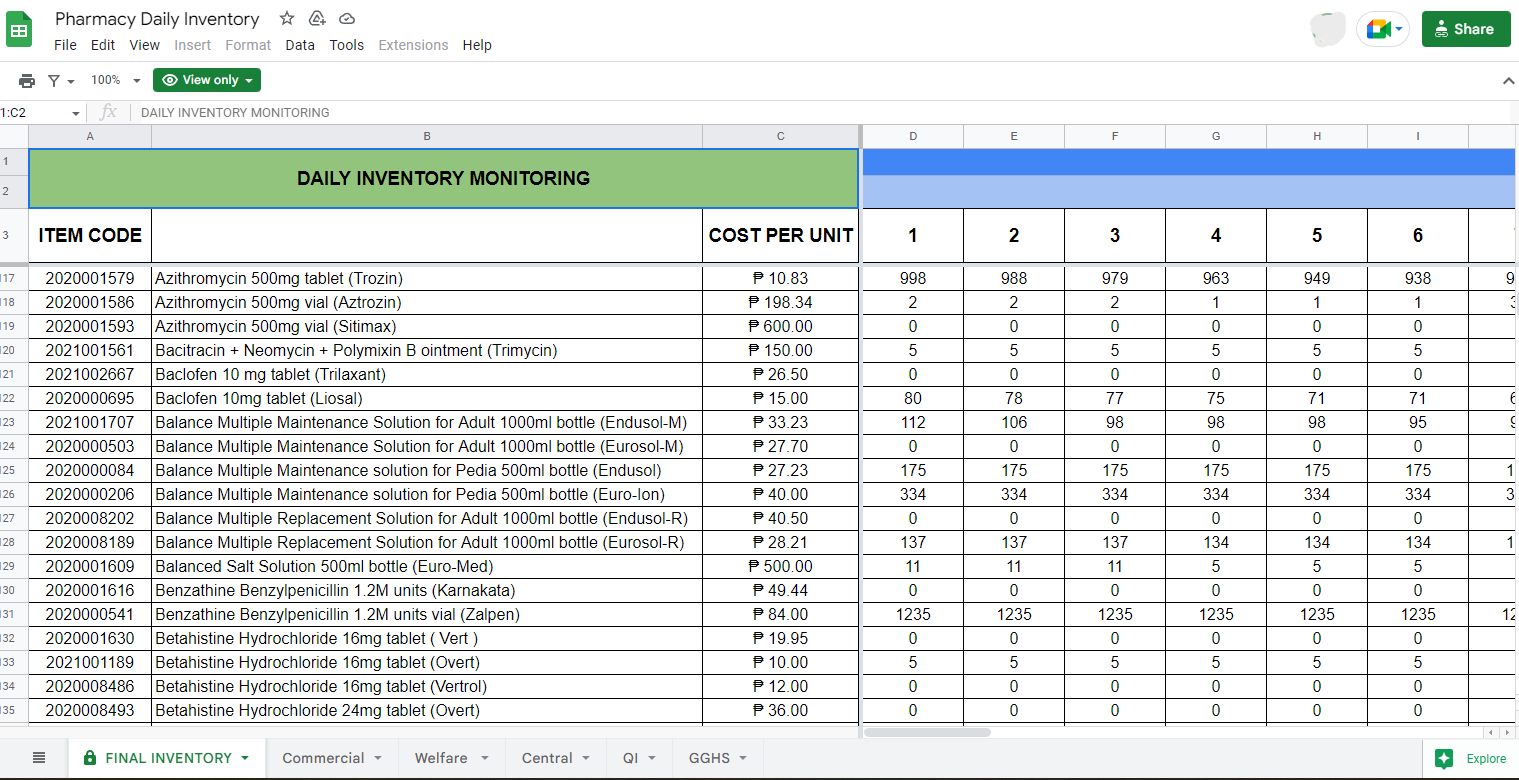Click the day 4 column header cell

[1216, 236]
